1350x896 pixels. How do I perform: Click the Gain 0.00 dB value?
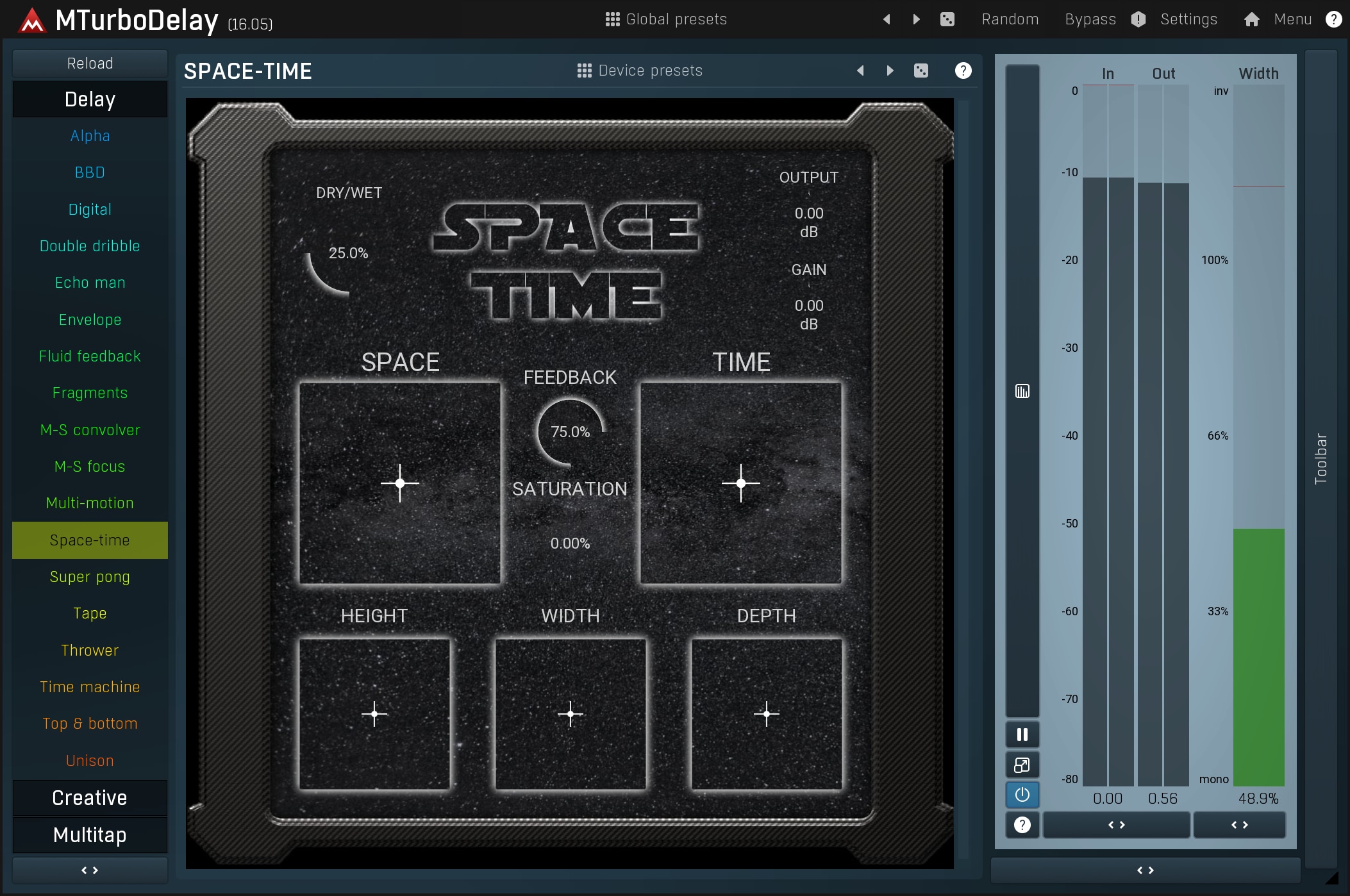point(809,315)
